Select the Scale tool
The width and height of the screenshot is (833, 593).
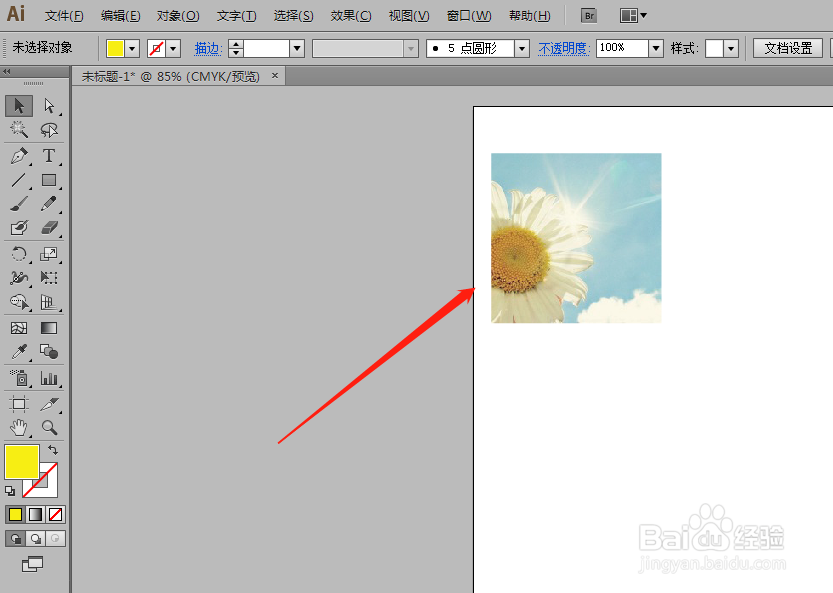49,254
